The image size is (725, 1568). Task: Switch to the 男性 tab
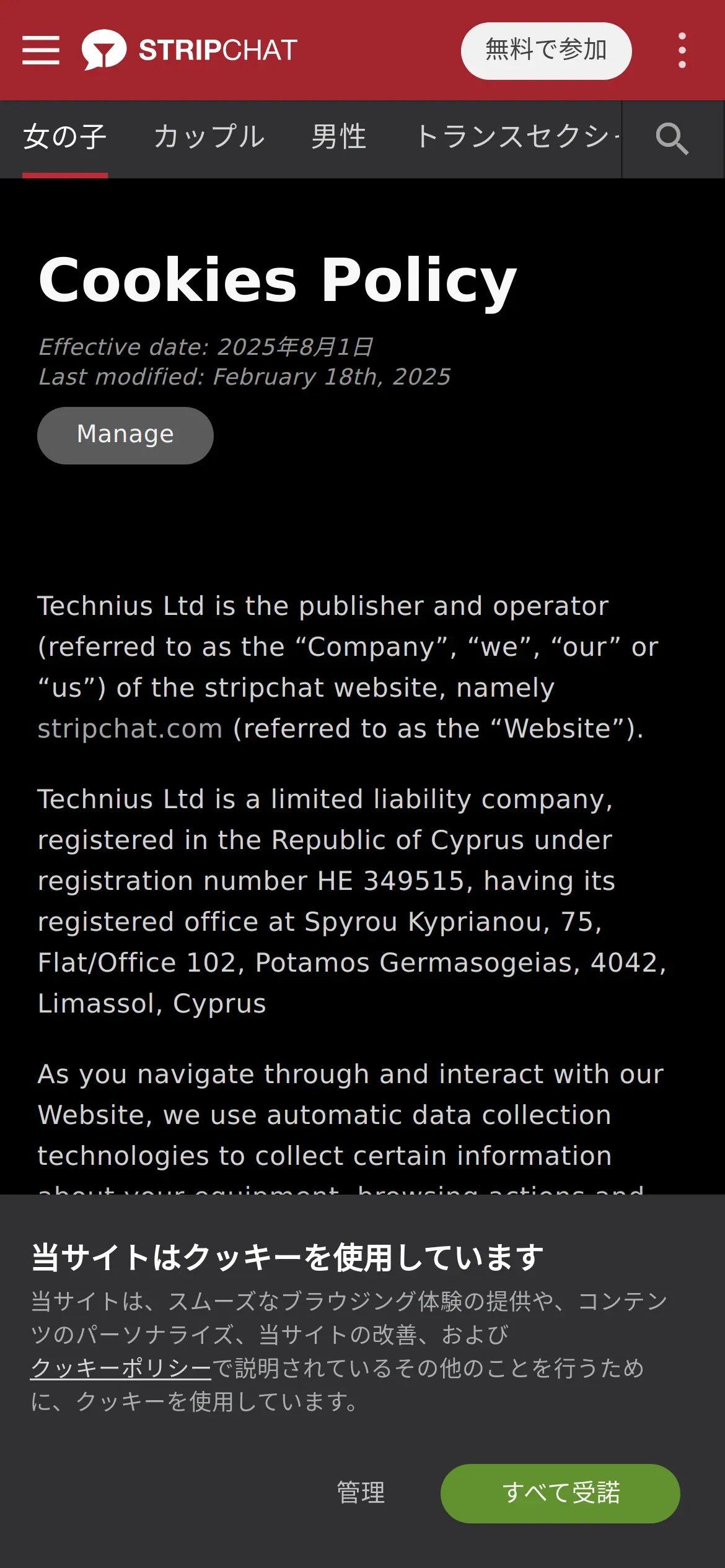coord(339,137)
